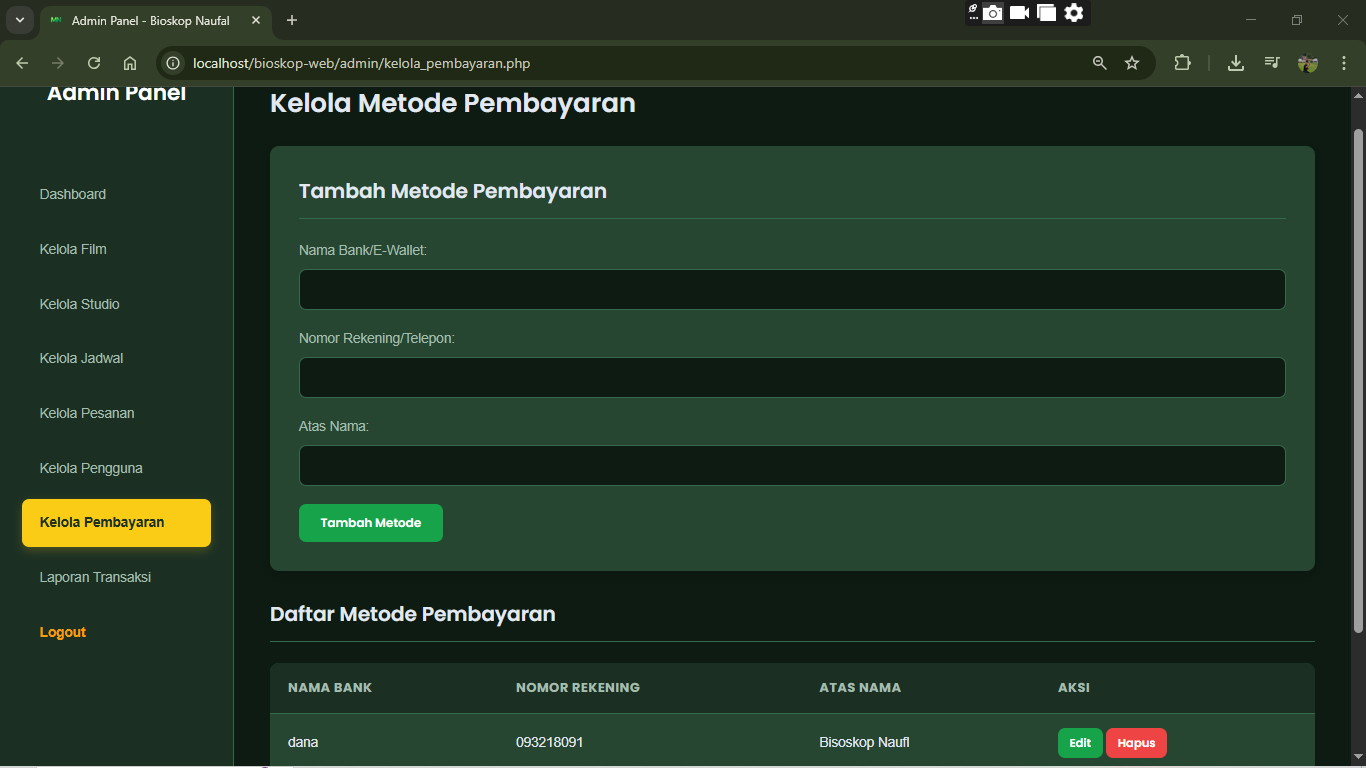Click the page vertical scrollbar
This screenshot has width=1366, height=768.
tap(1357, 380)
